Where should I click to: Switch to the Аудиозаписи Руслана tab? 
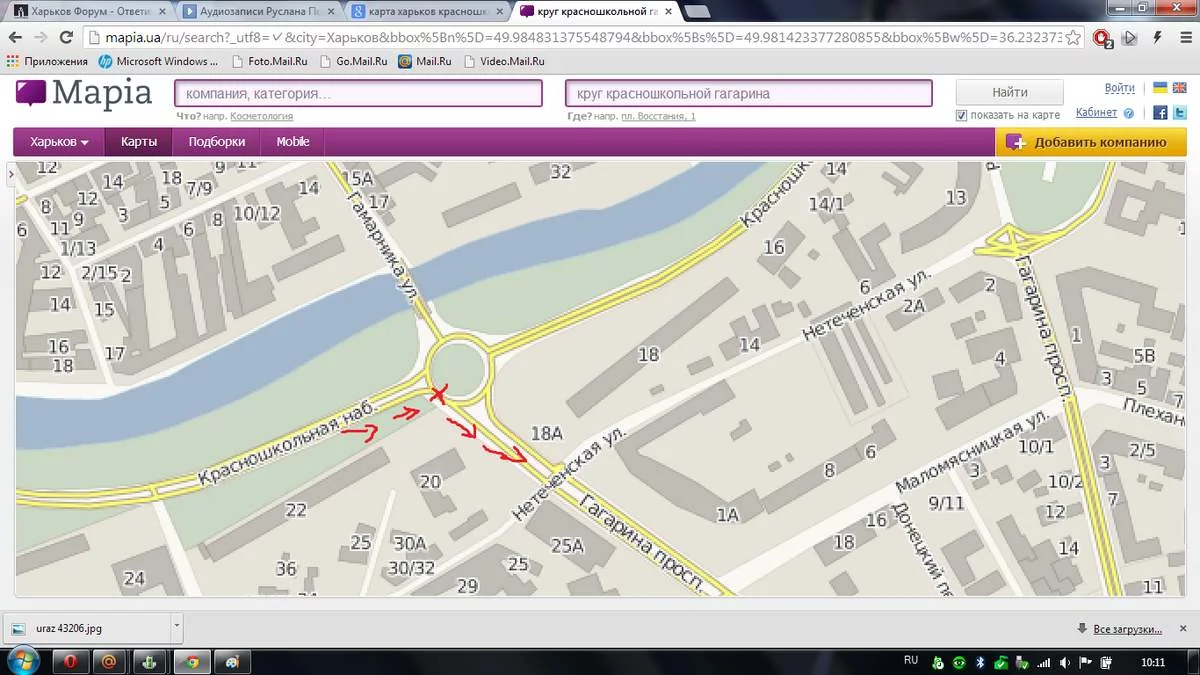coord(260,11)
